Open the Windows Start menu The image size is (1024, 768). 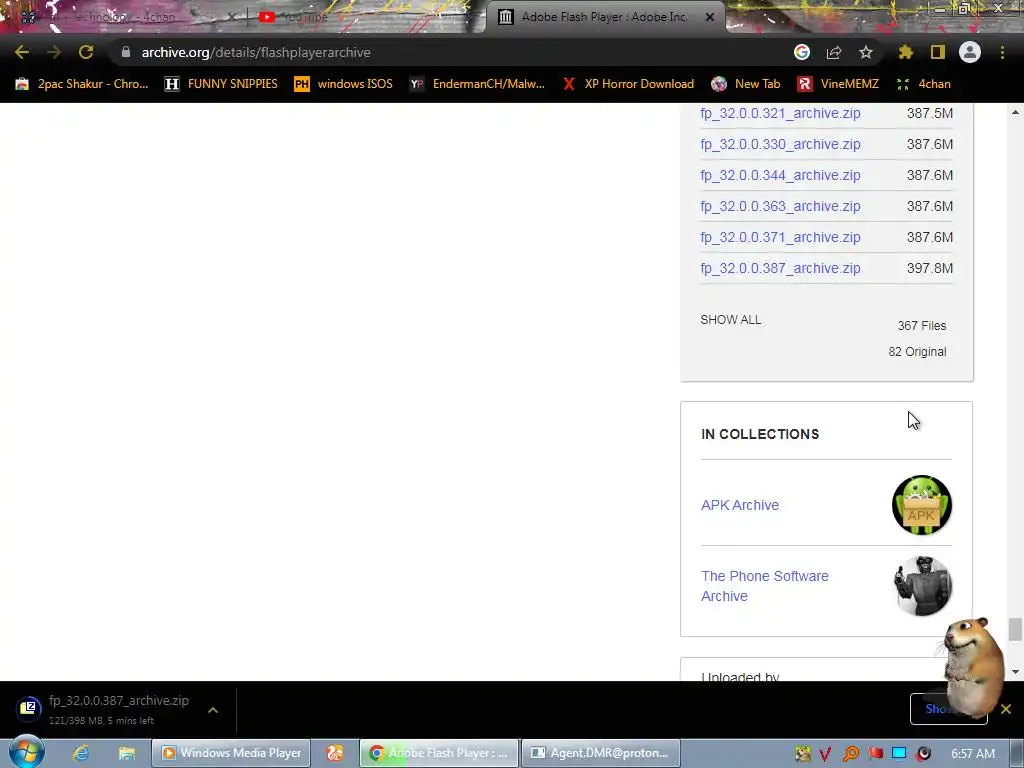coord(26,752)
